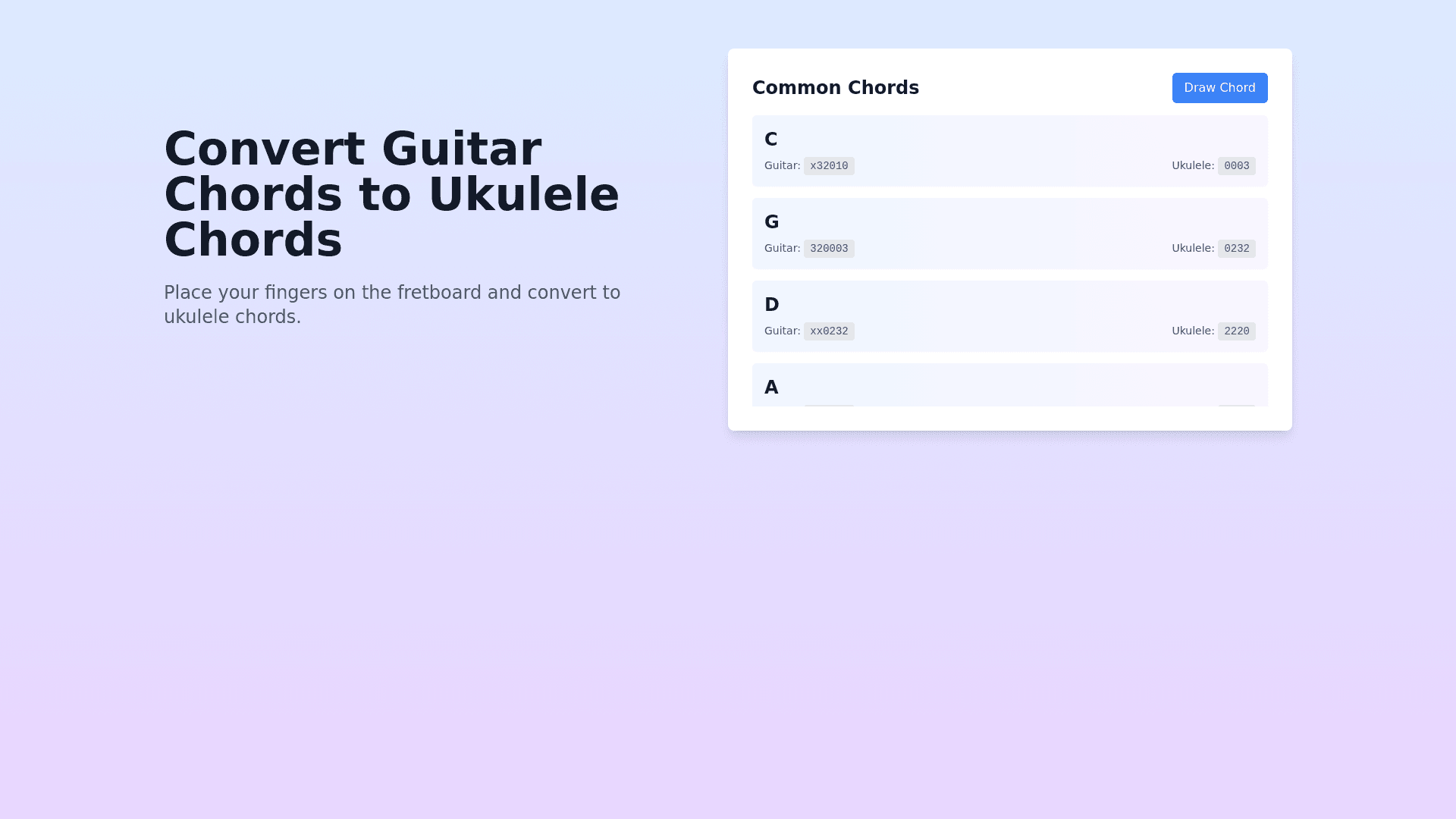
Task: Click the Draw Chord button
Action: pos(1219,88)
